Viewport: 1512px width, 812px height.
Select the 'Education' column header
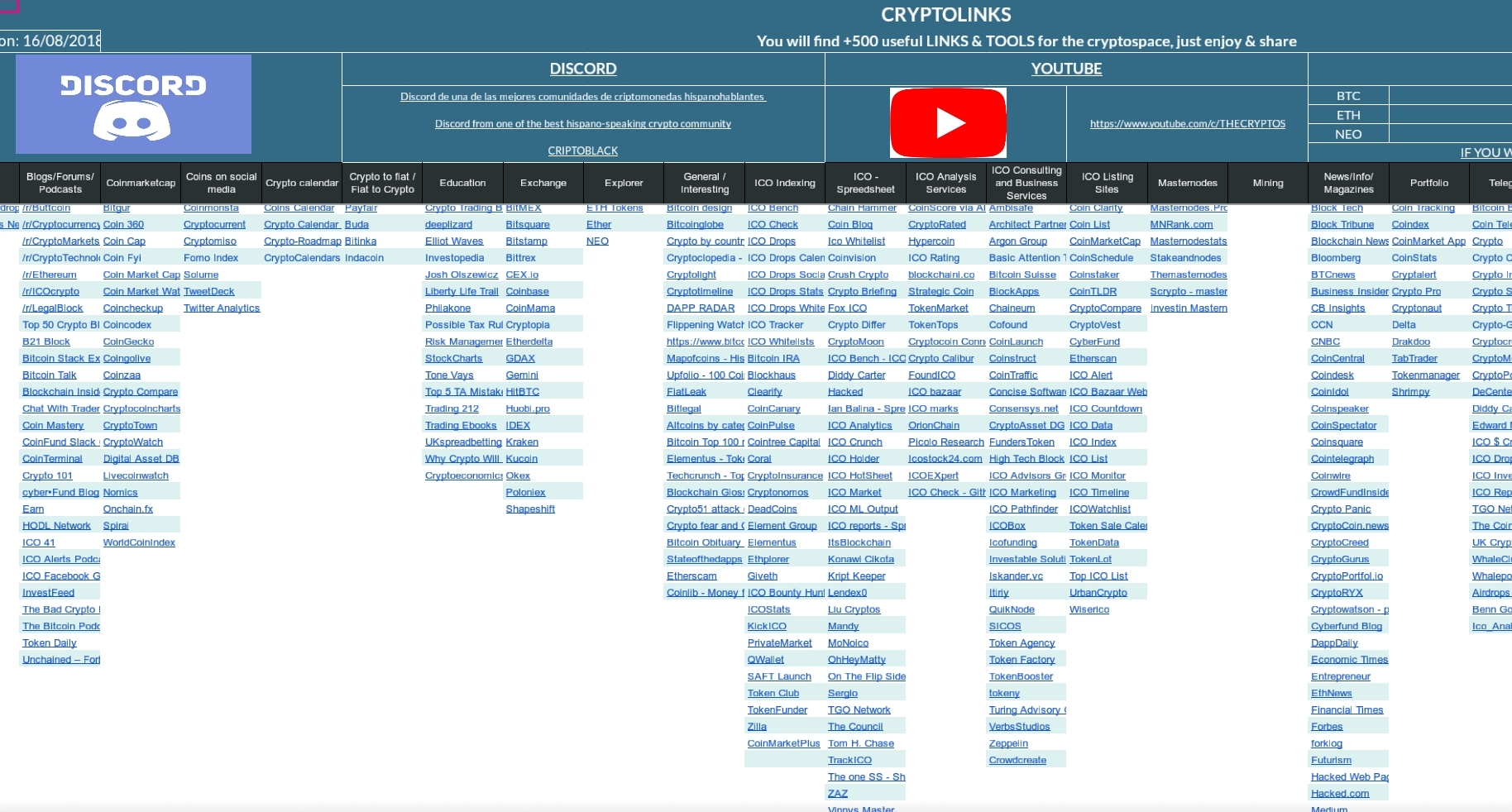click(462, 183)
